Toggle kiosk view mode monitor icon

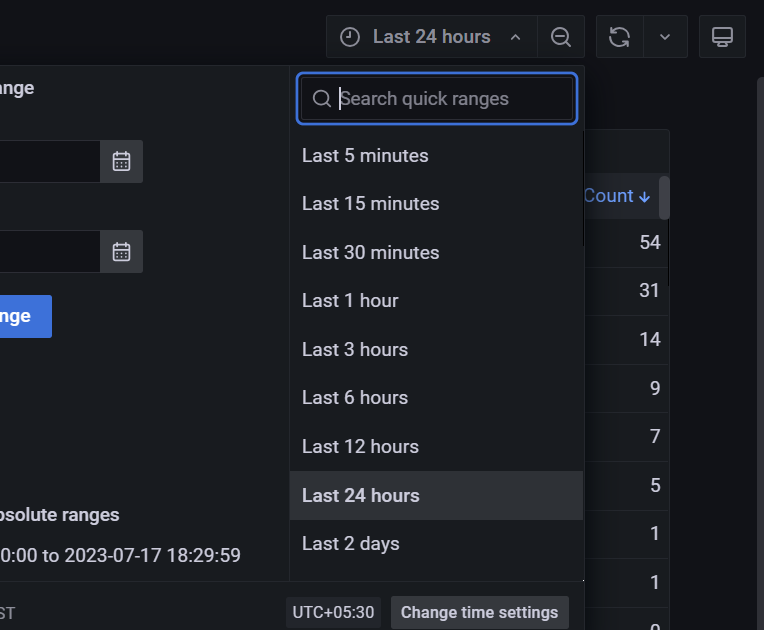tap(722, 37)
